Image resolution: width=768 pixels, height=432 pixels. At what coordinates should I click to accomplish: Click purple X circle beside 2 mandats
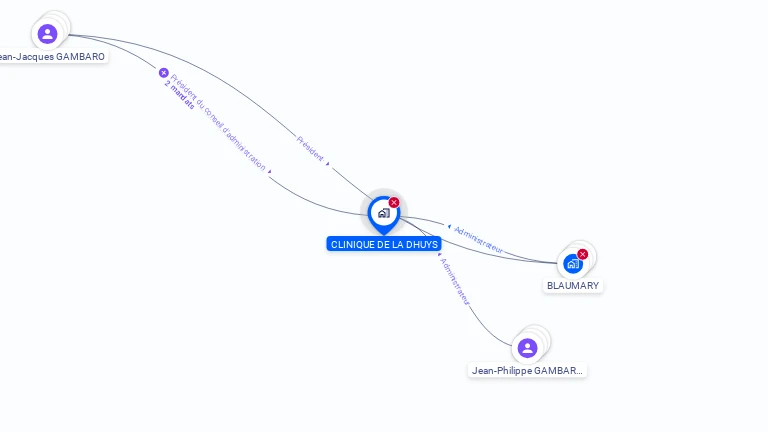(x=164, y=73)
